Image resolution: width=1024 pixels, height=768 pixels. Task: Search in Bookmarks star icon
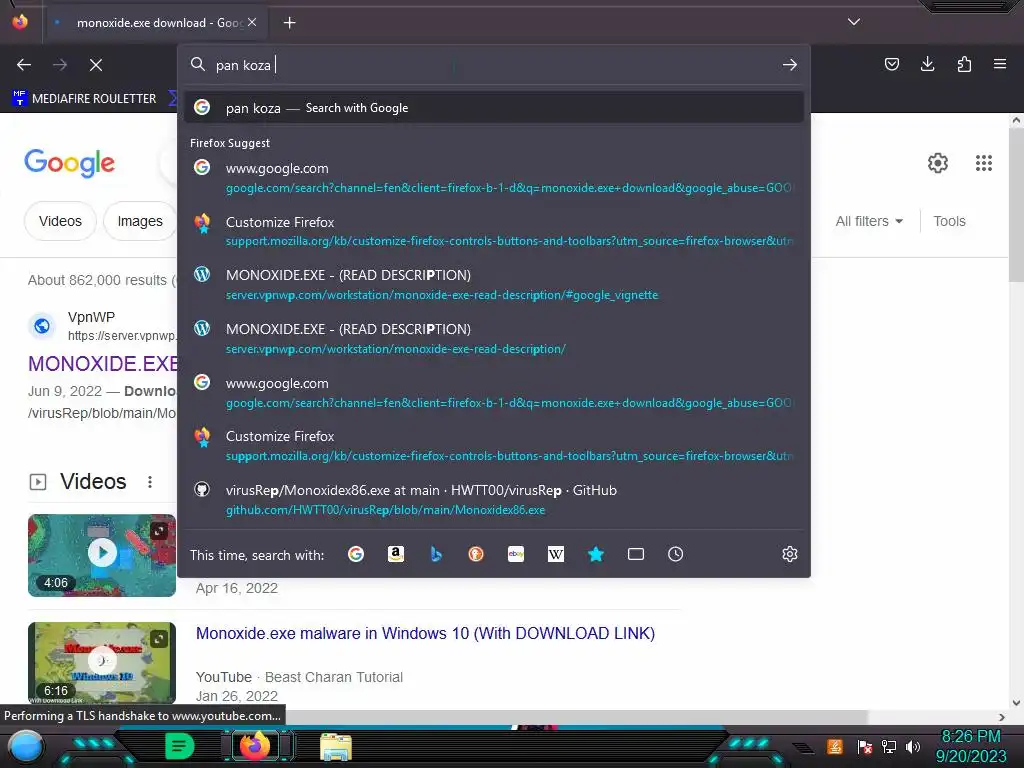[596, 554]
